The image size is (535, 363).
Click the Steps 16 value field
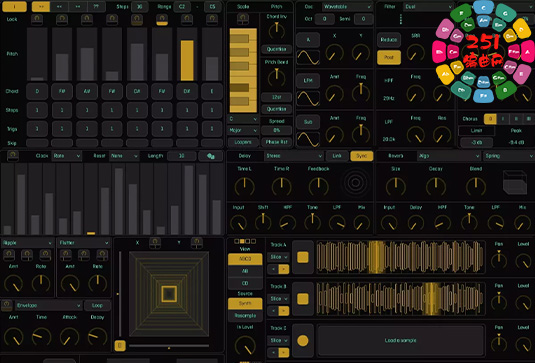140,6
